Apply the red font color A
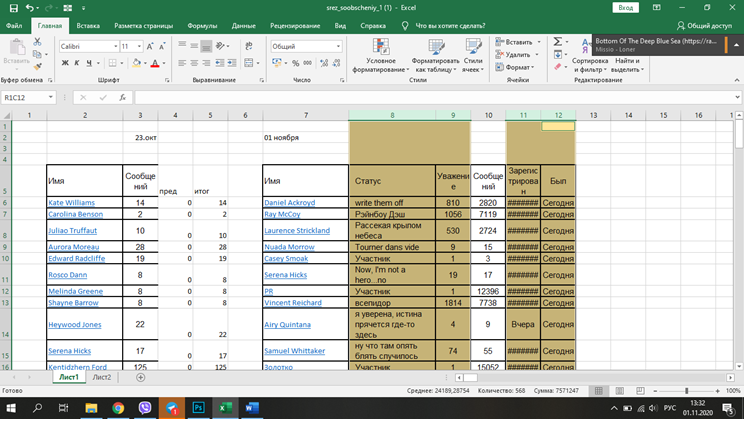This screenshot has height=421, width=744. [155, 63]
